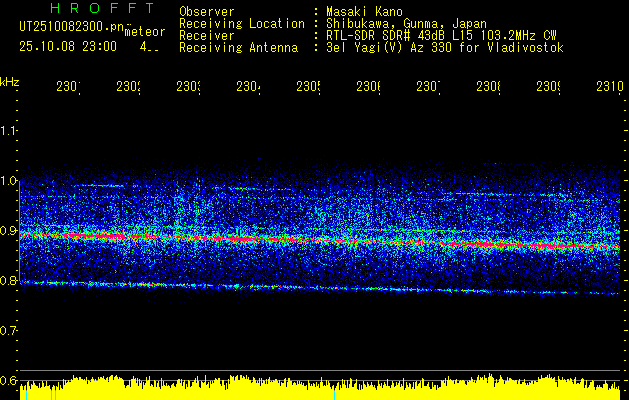Select the observer name Masaki Kano

[364, 12]
